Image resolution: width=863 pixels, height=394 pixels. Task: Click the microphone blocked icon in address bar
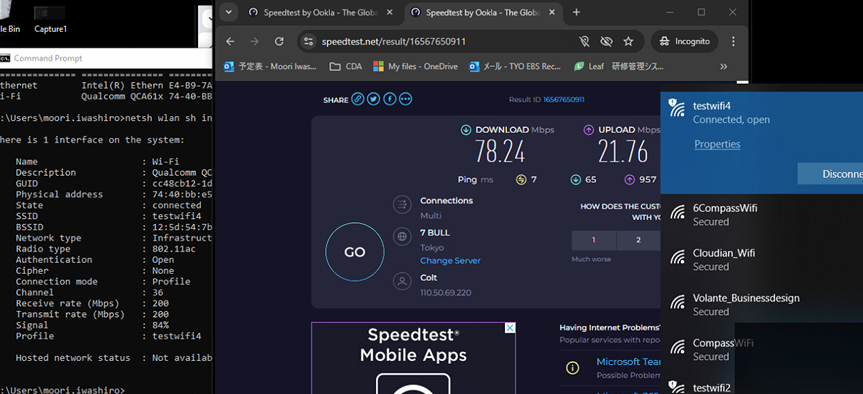pyautogui.click(x=585, y=41)
